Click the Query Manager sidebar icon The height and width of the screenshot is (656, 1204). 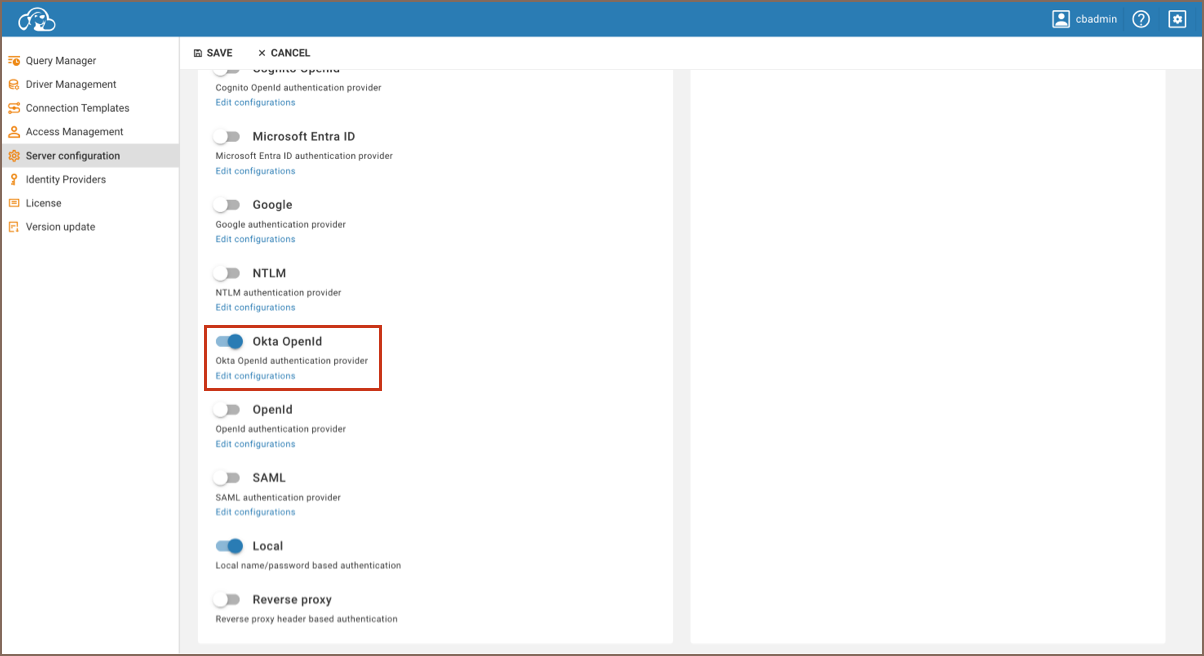point(14,61)
